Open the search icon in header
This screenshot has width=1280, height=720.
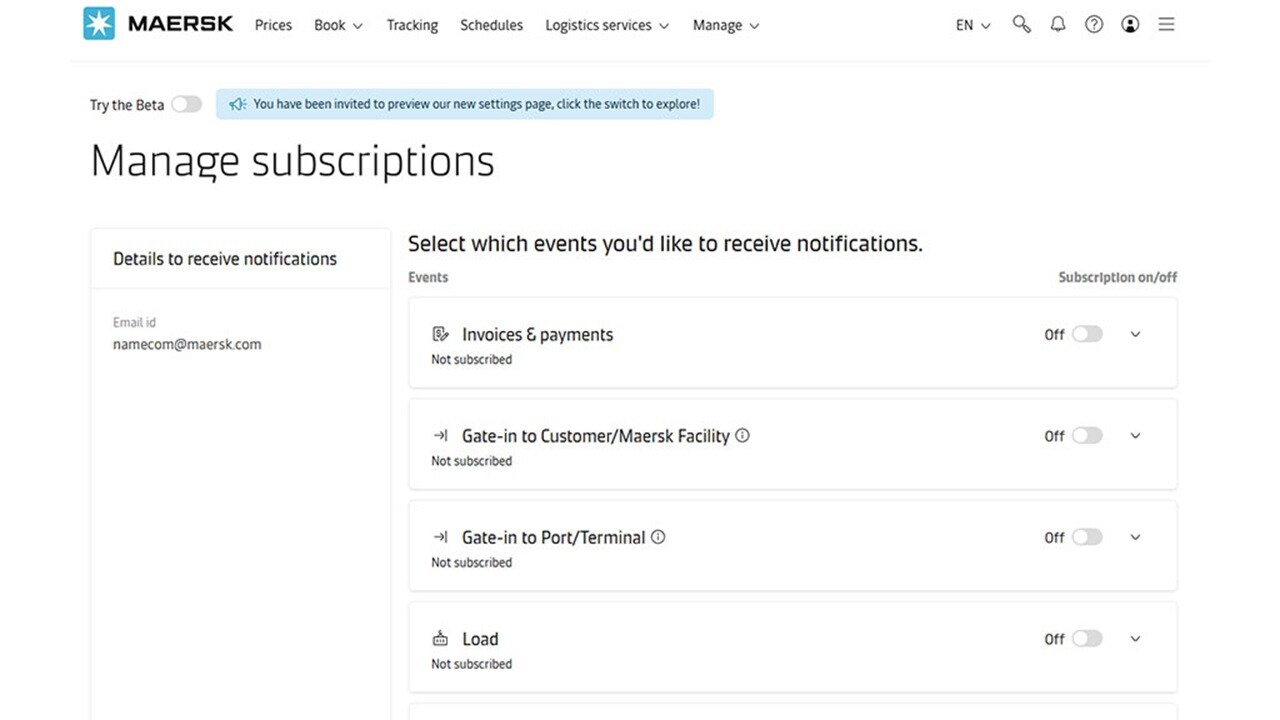(x=1021, y=25)
